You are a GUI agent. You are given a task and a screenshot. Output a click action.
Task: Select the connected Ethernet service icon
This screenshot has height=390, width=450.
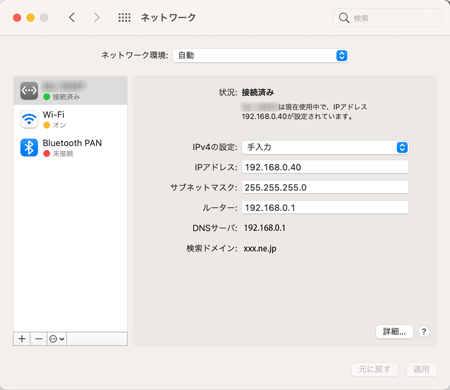29,90
